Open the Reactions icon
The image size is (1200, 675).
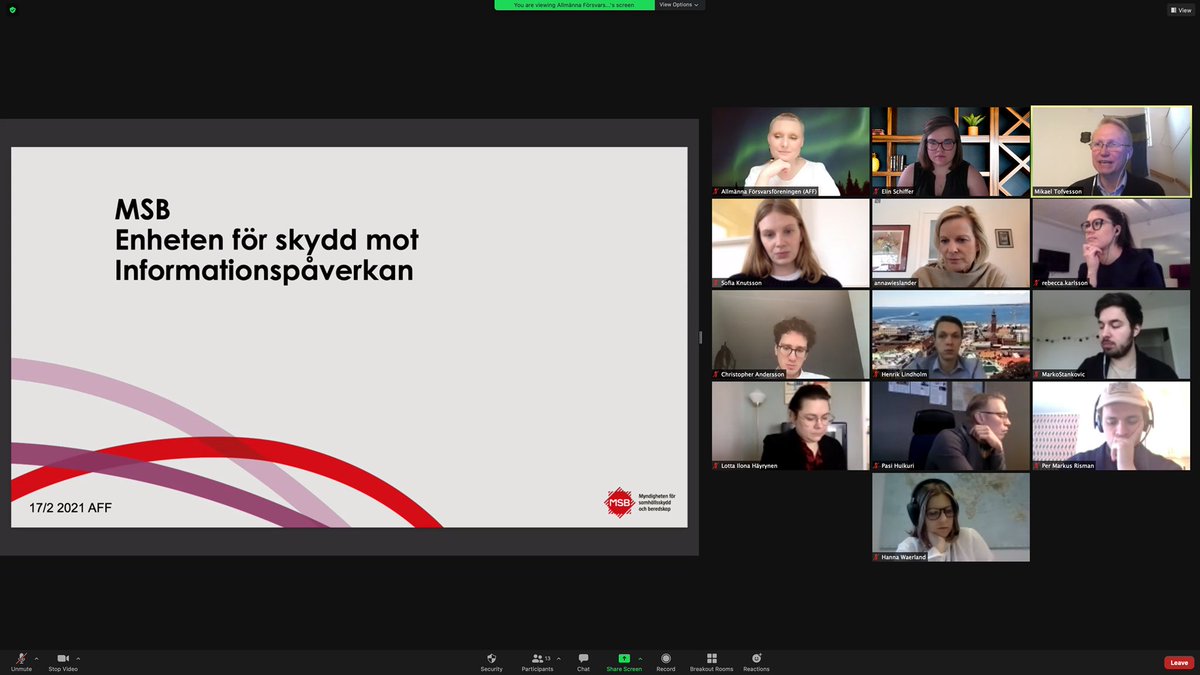[x=756, y=658]
